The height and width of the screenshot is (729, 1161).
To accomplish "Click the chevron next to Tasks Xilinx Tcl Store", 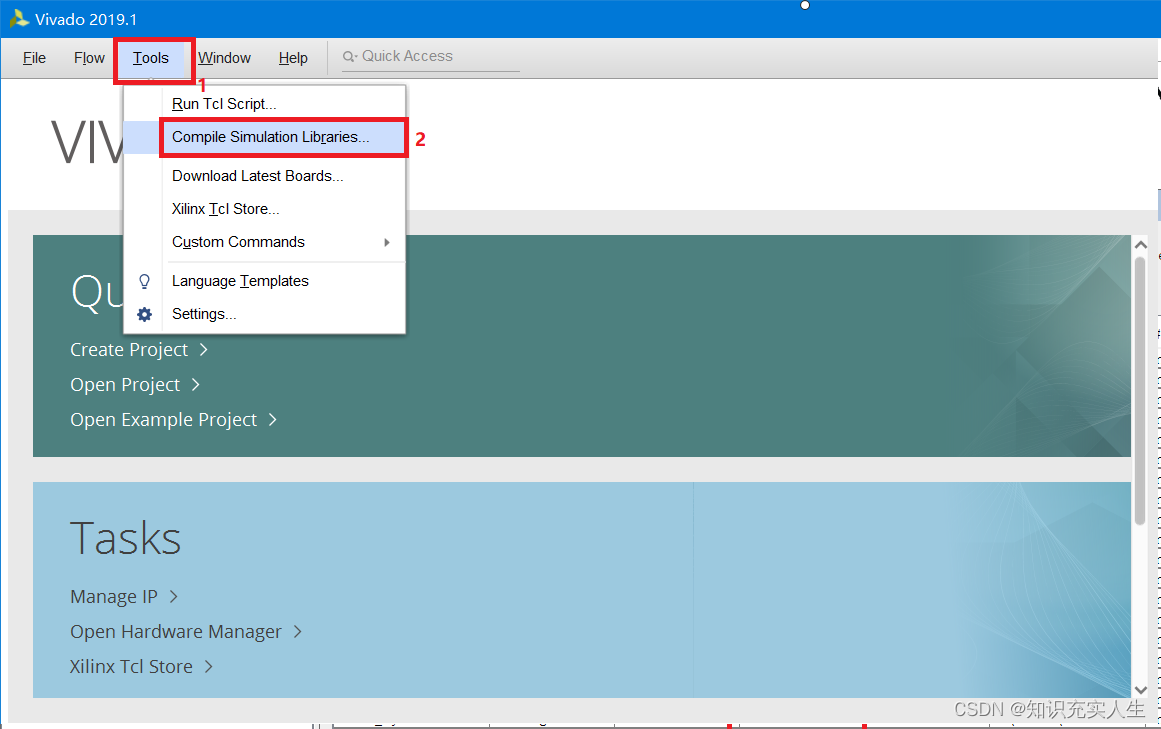I will coord(209,666).
